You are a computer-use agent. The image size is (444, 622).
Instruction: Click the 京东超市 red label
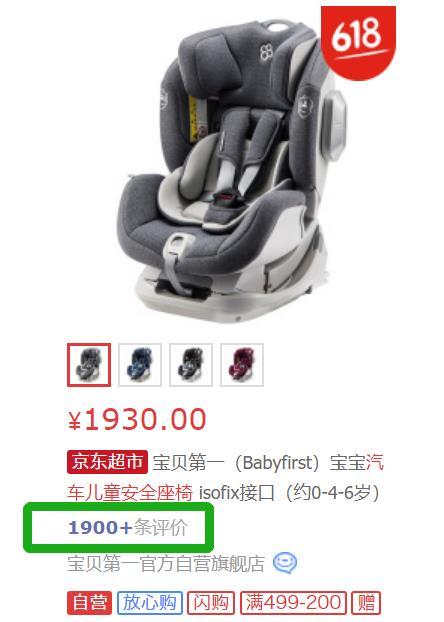(107, 462)
